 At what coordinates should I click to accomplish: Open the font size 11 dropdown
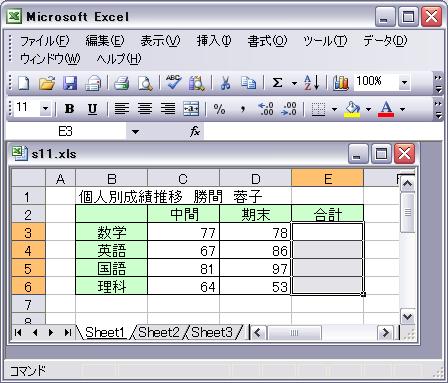click(46, 109)
